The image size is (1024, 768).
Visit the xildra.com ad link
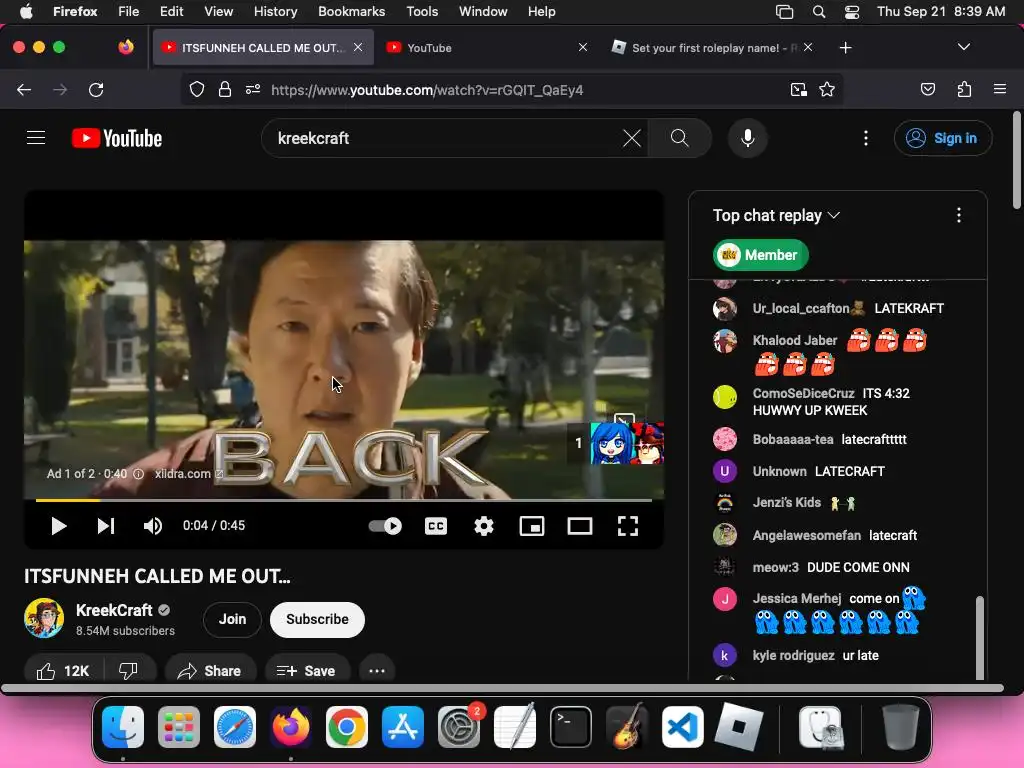click(189, 474)
